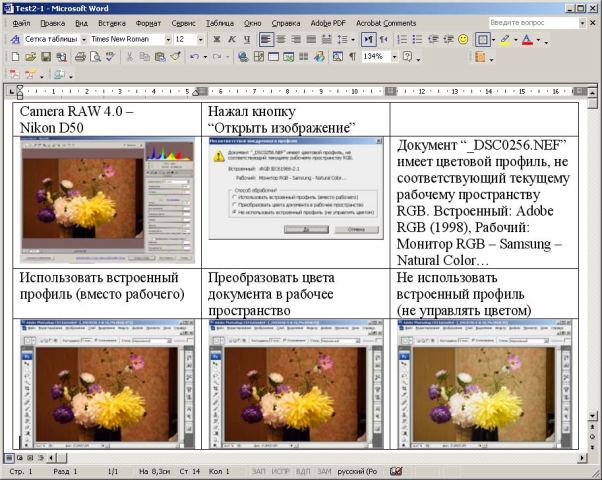Toggle ИСПР track changes indicator

280,471
